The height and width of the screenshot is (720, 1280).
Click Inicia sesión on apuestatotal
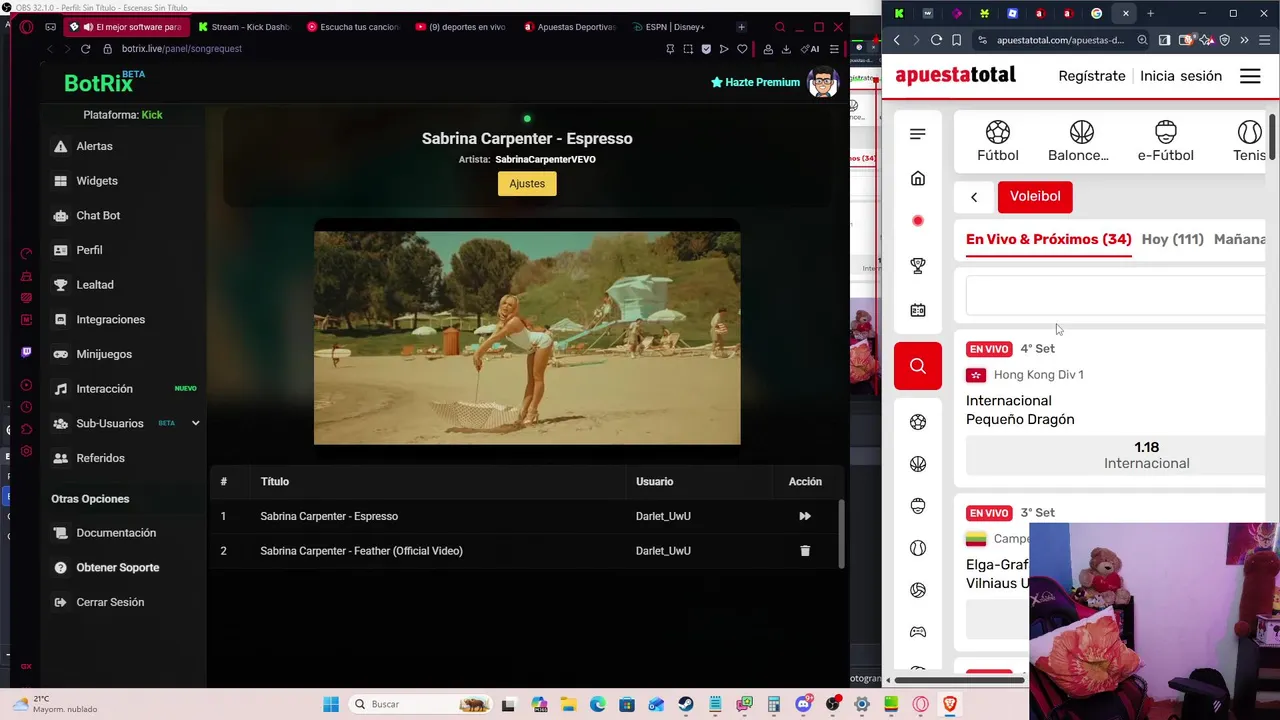coord(1181,76)
